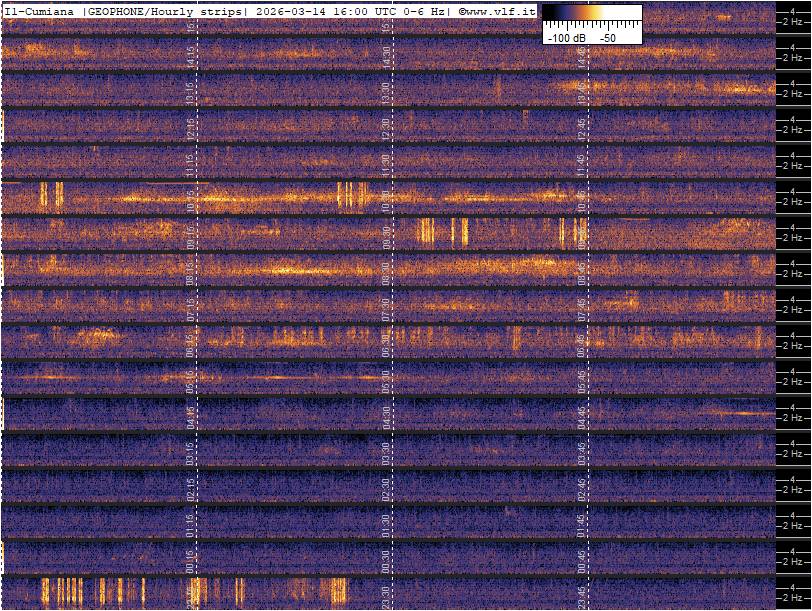Select the 13:30 time marker
Screen dimensions: 812x611
point(386,92)
